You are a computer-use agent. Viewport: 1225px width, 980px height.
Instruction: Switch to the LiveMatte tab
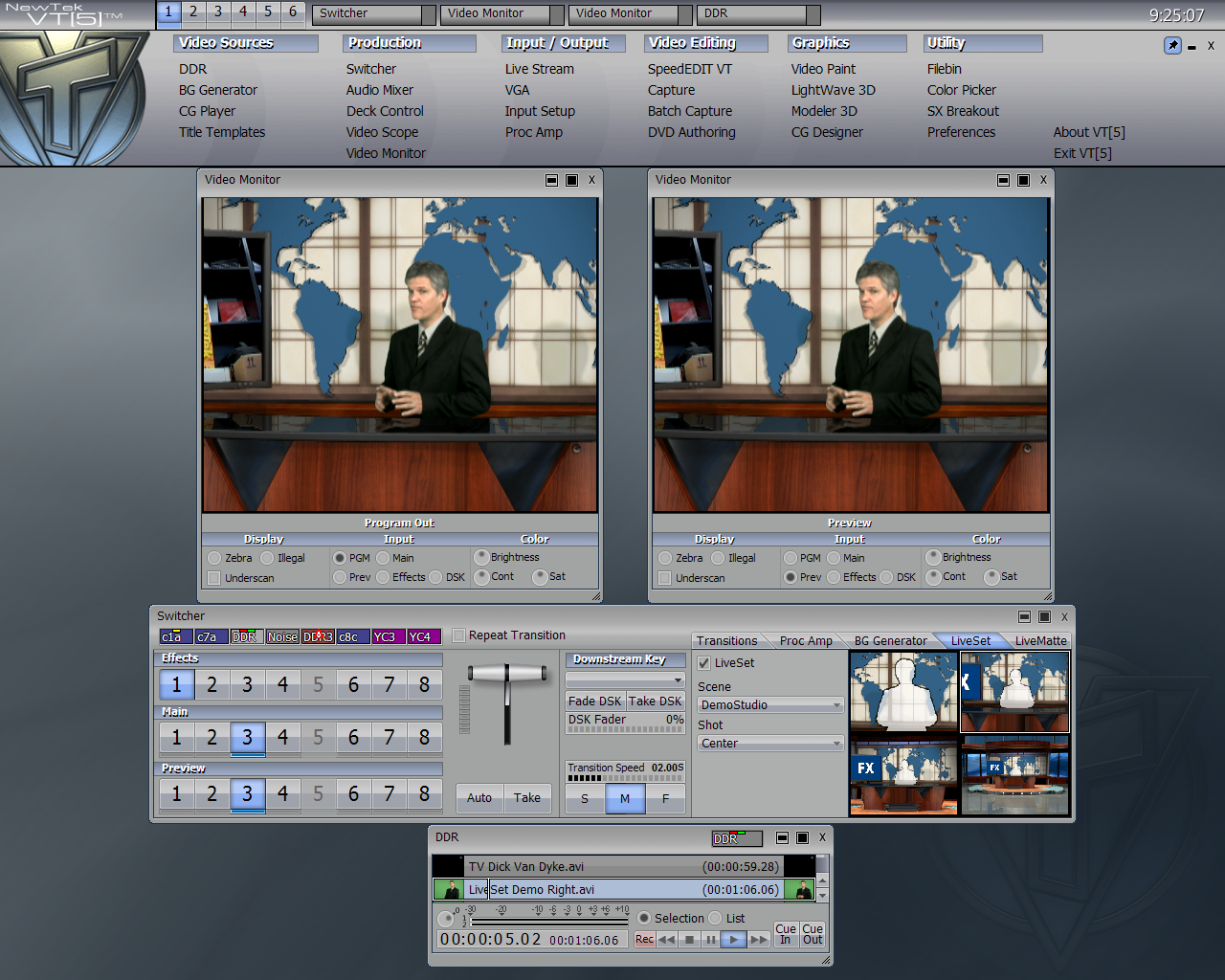(x=1040, y=641)
